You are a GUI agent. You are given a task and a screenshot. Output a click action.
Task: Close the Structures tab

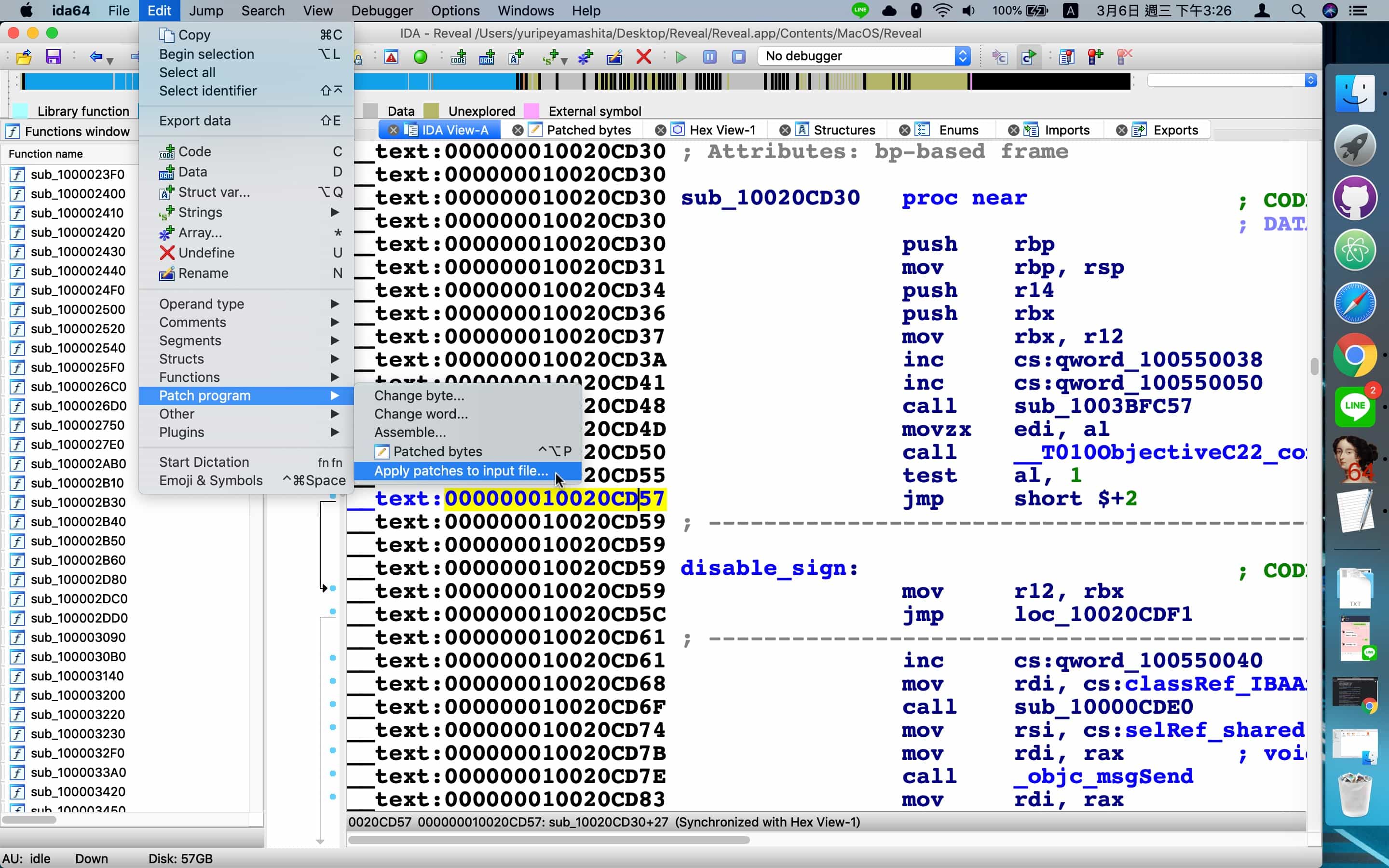click(785, 130)
